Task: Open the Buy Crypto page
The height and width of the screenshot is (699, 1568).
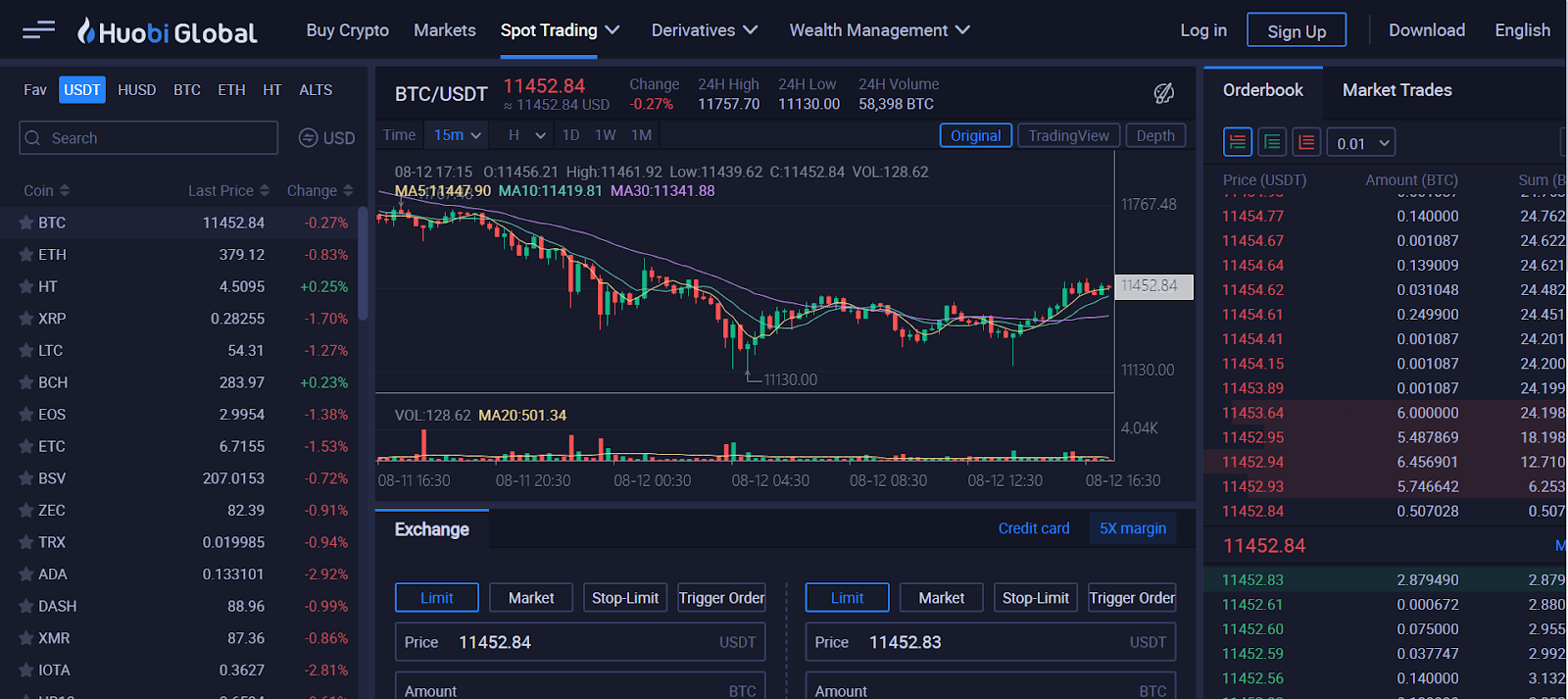Action: tap(348, 30)
